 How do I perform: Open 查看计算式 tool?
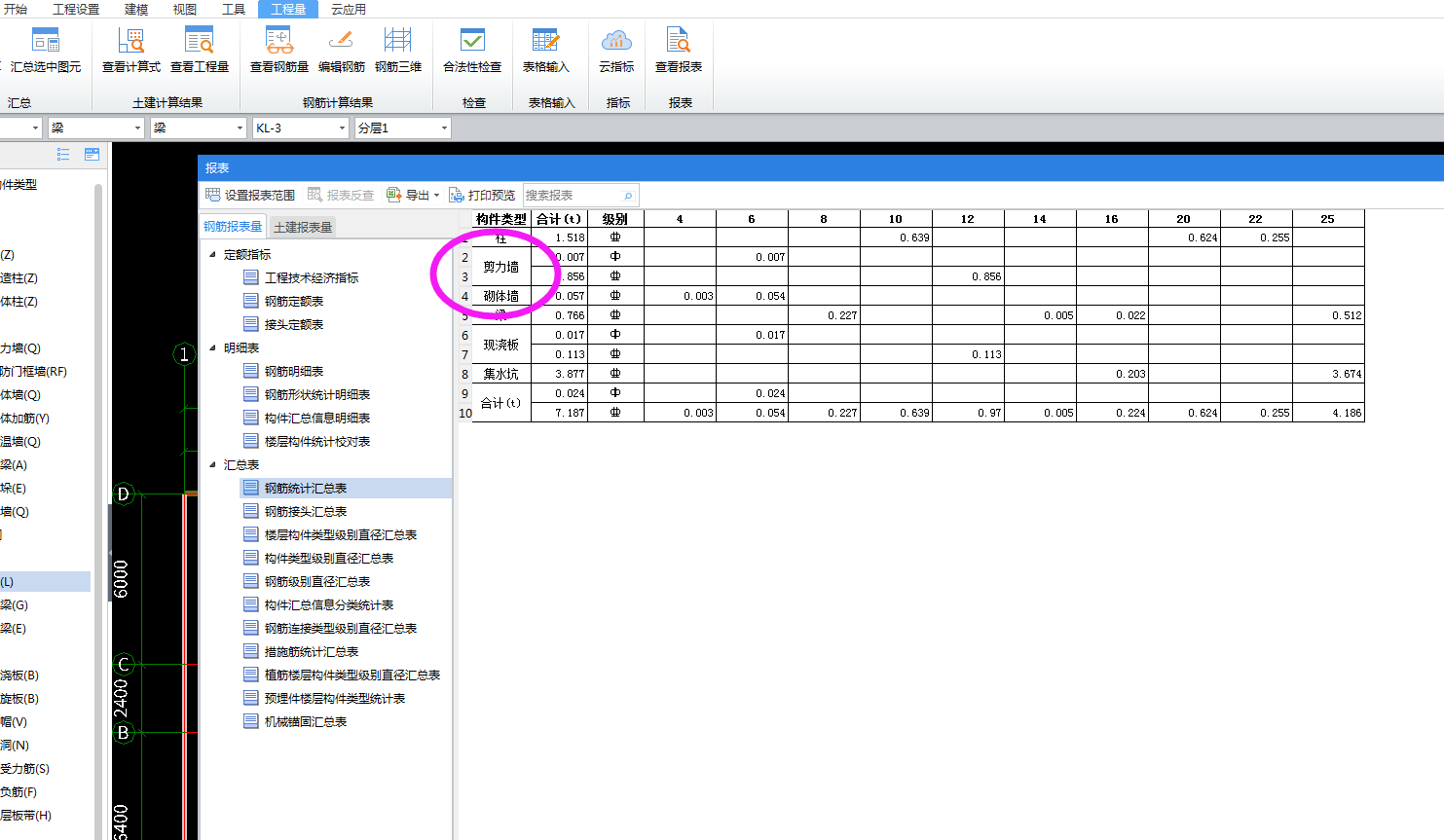[x=131, y=51]
